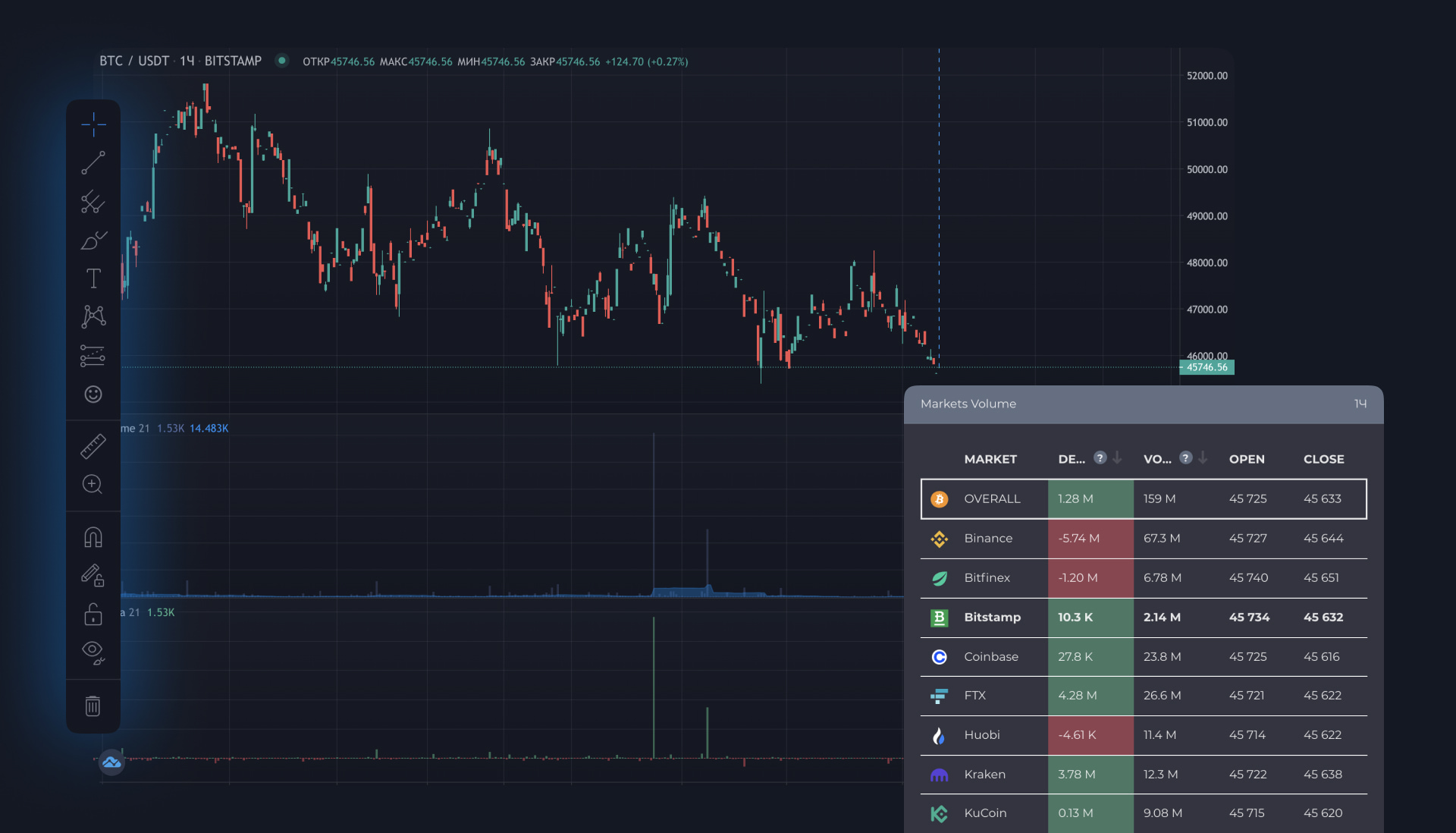Open the 1Ч timeframe selector in Markets Volume
This screenshot has height=833, width=1456.
[x=1360, y=404]
